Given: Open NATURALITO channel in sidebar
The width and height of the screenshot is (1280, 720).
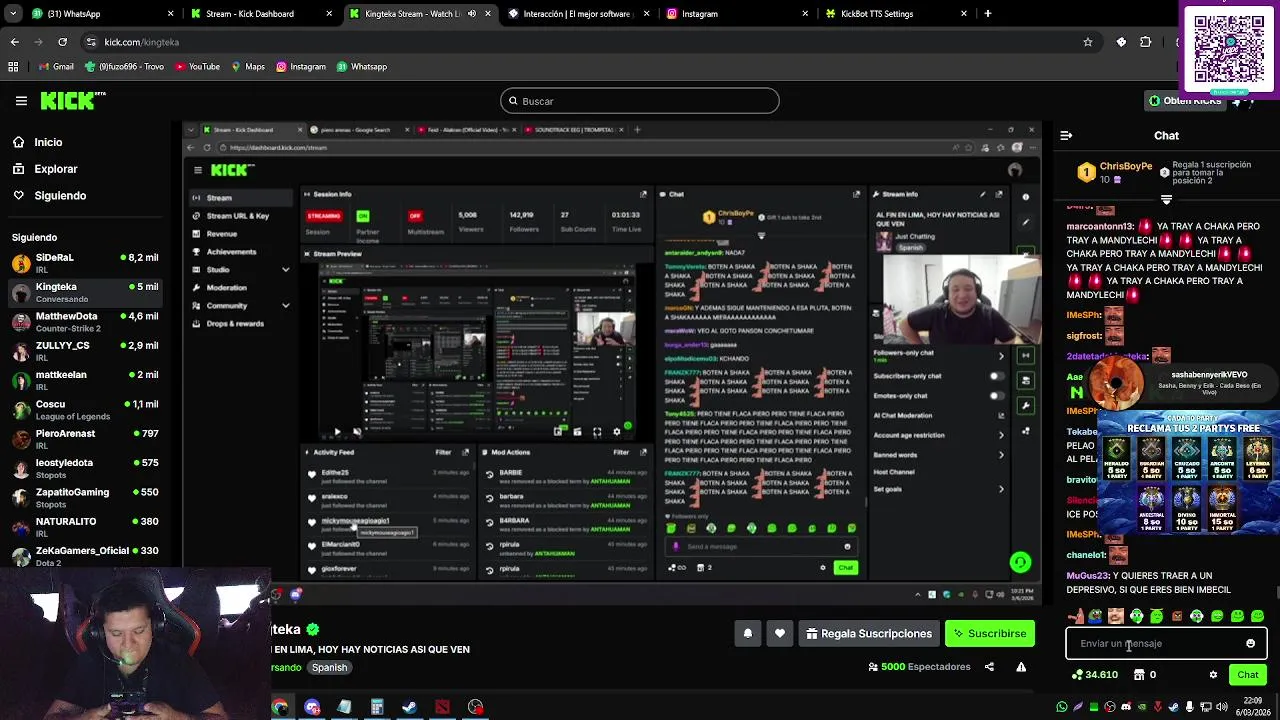Looking at the screenshot, I should (85, 527).
